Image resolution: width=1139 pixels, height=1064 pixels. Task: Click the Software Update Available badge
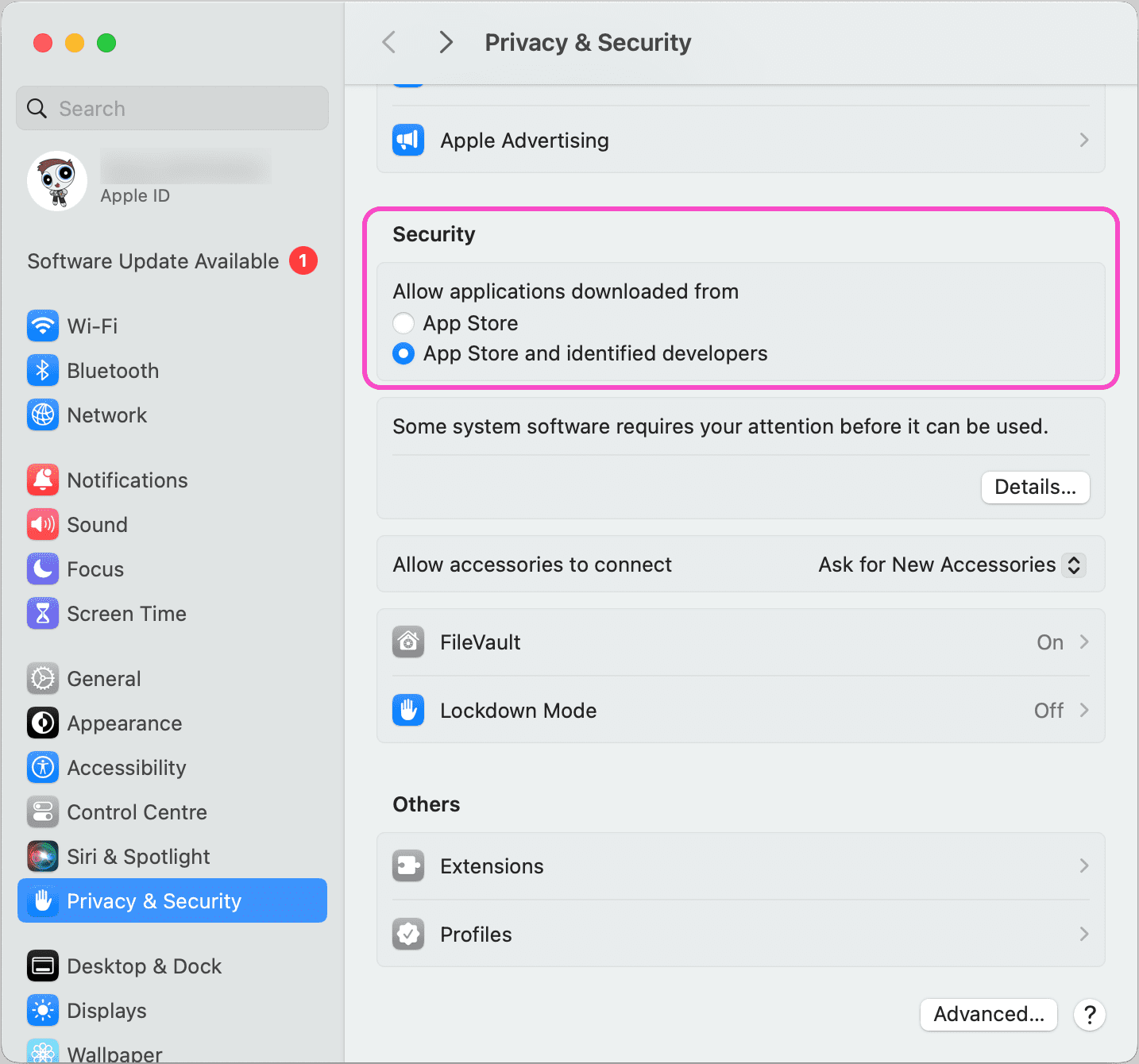point(303,260)
